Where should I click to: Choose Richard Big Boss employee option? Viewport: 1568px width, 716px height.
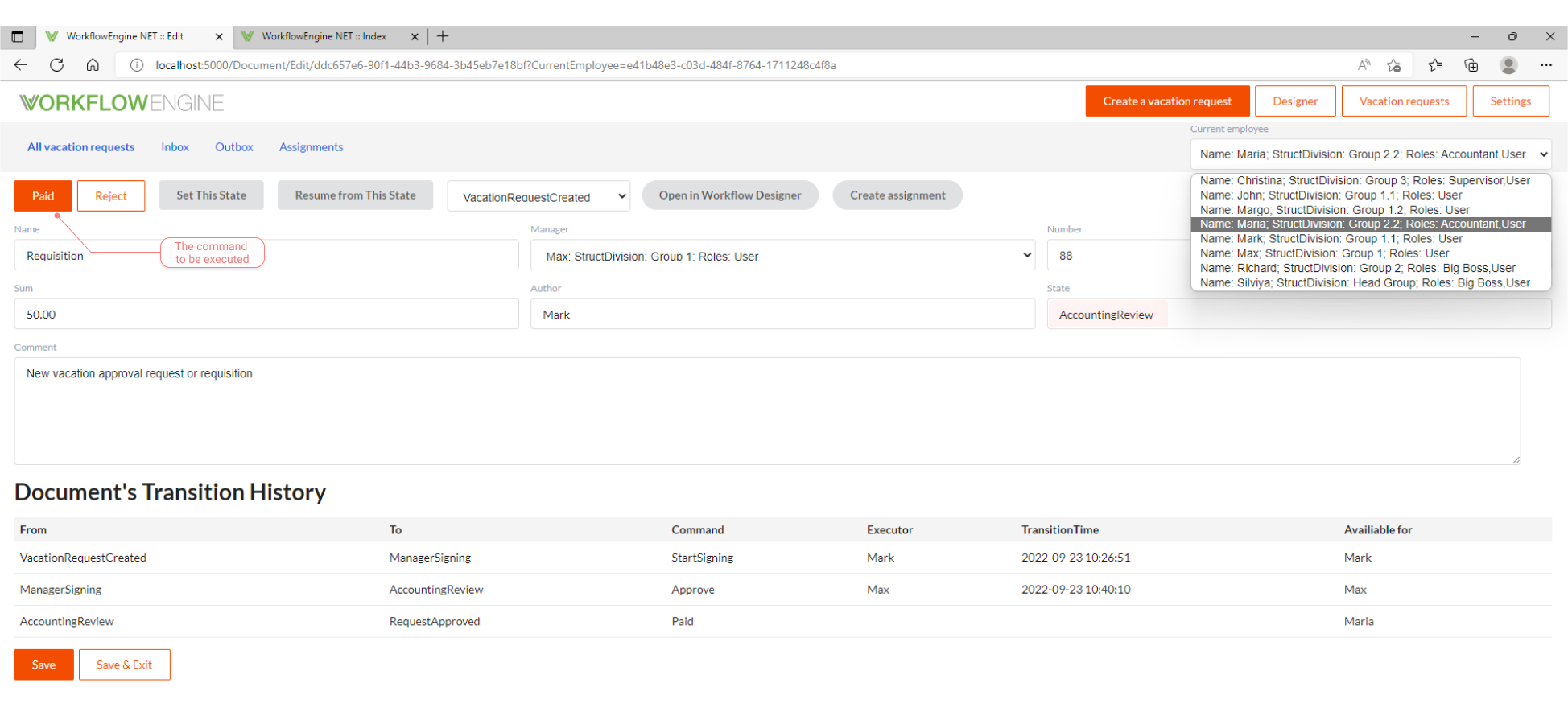[1371, 268]
